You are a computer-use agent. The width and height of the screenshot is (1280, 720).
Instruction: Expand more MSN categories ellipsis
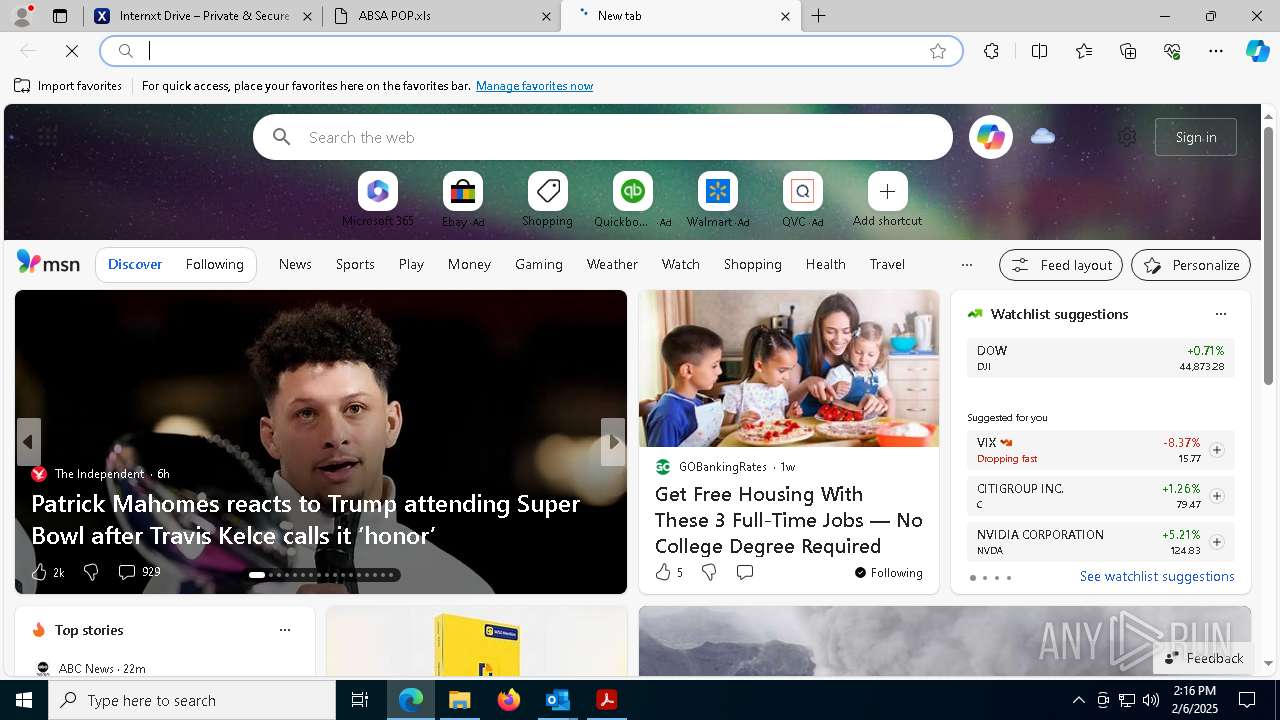point(966,265)
